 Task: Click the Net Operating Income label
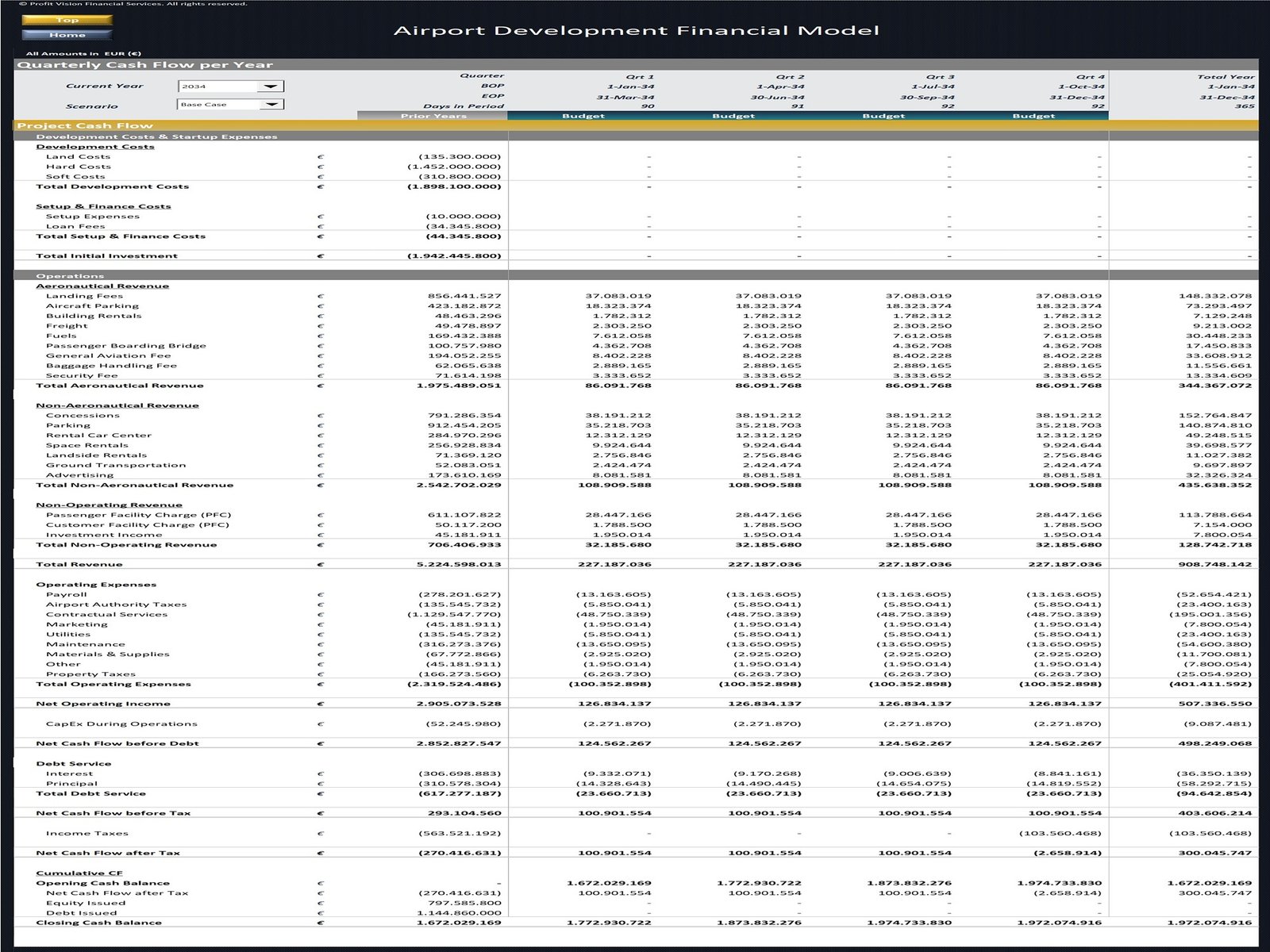[103, 704]
